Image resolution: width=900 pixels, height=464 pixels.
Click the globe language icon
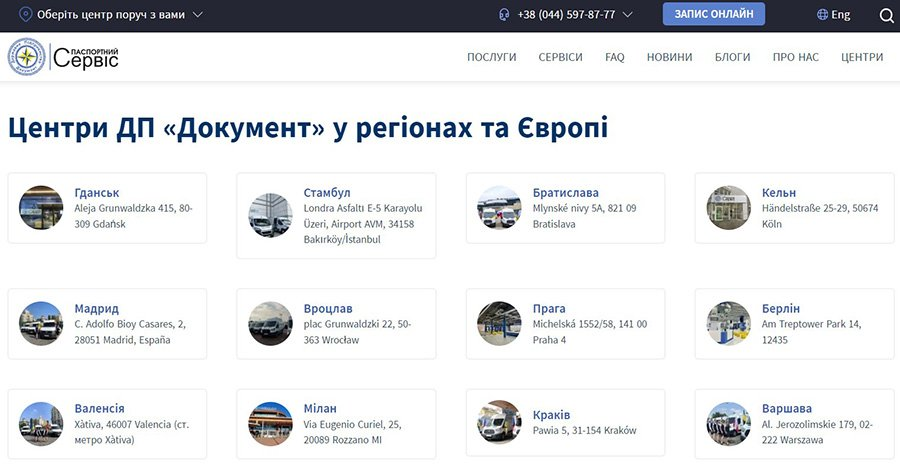[823, 14]
